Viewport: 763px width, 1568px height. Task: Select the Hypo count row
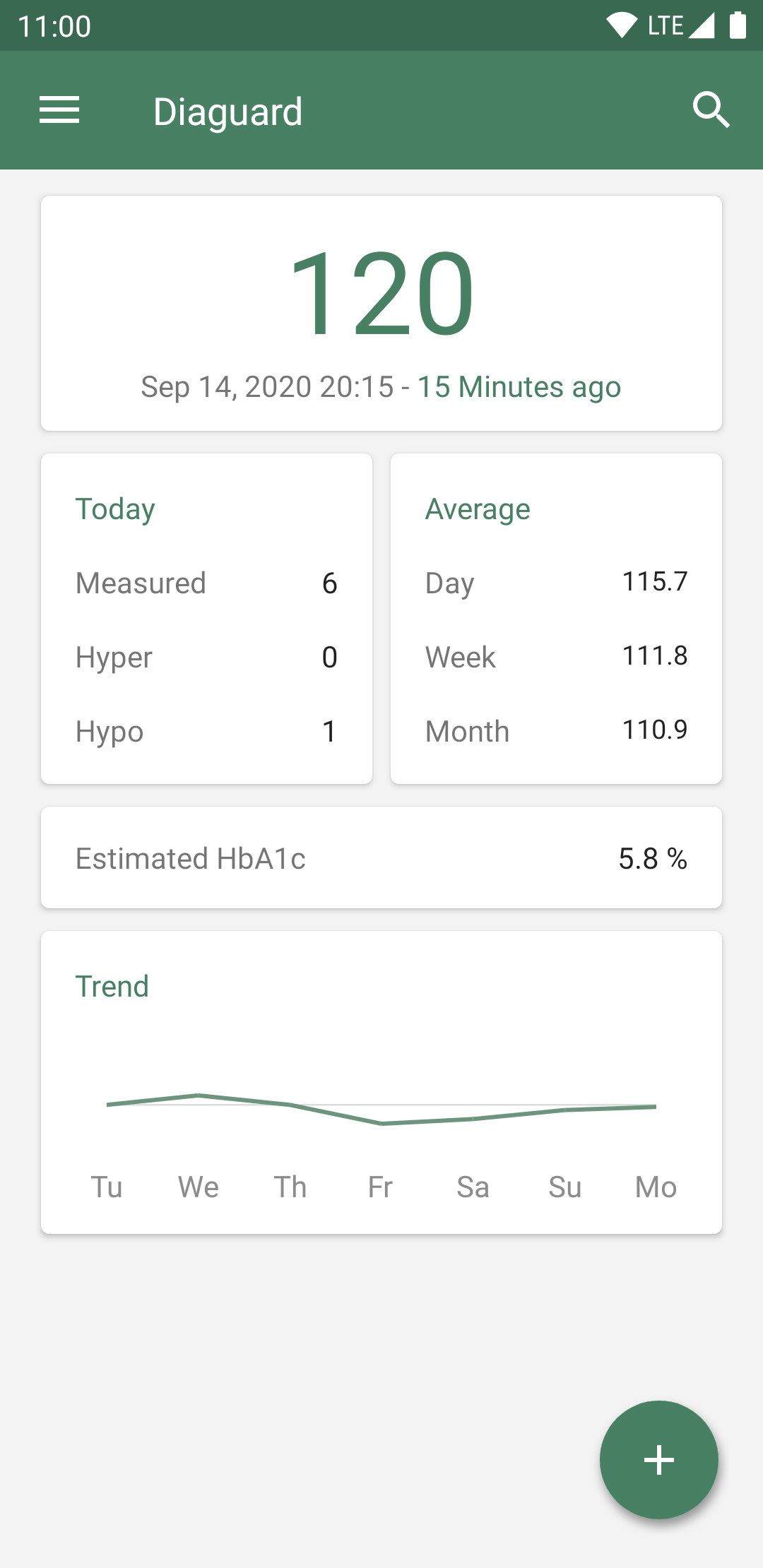206,732
